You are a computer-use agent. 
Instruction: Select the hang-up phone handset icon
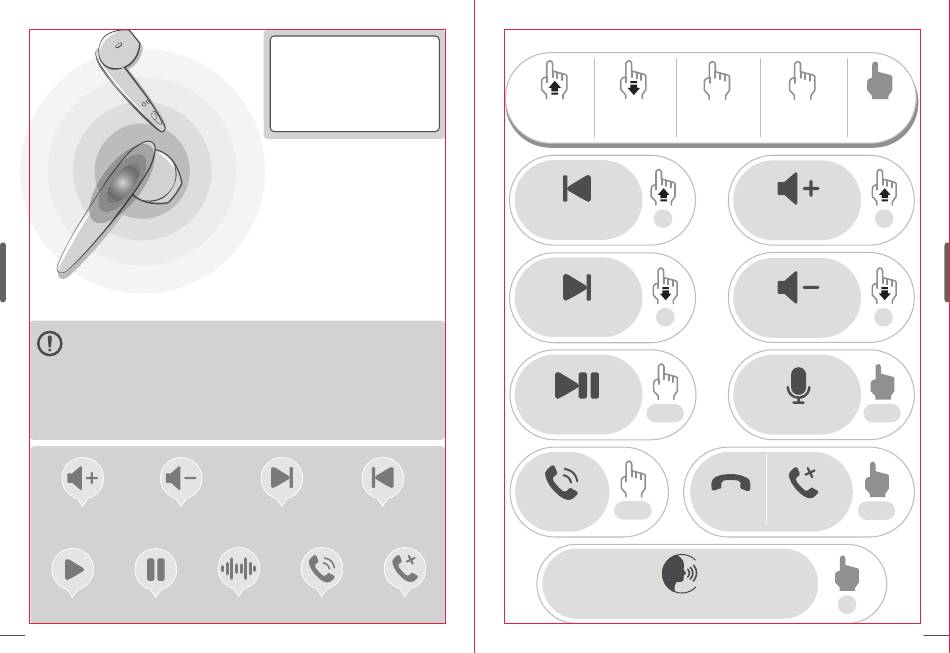[730, 483]
